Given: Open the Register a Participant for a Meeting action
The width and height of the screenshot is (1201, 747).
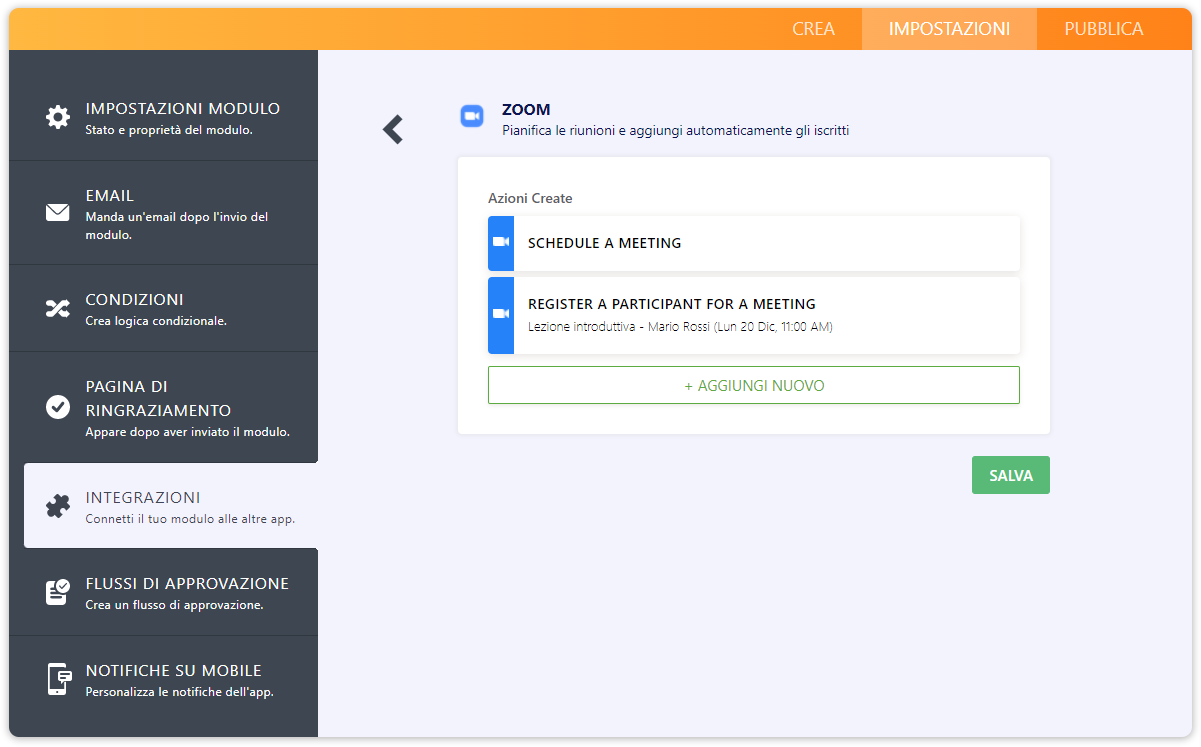Looking at the screenshot, I should pos(754,315).
